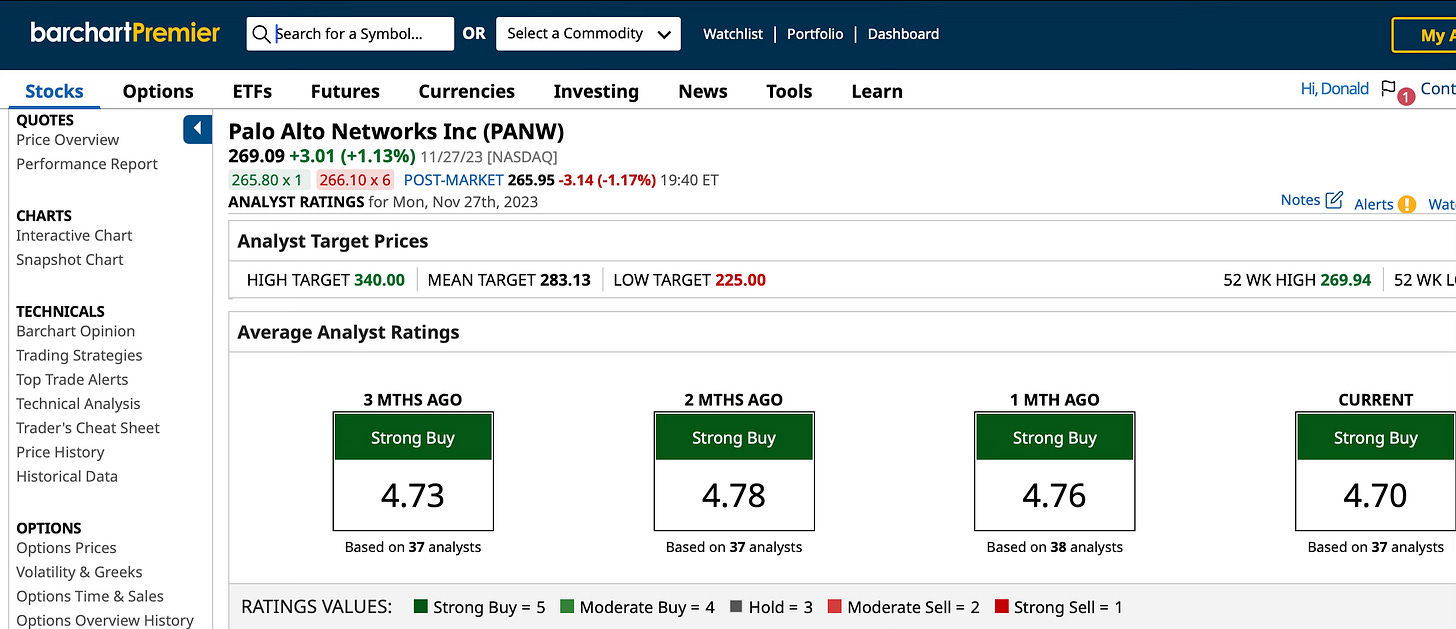This screenshot has width=1456, height=629.
Task: Click the Notes pencil icon
Action: (x=1334, y=200)
